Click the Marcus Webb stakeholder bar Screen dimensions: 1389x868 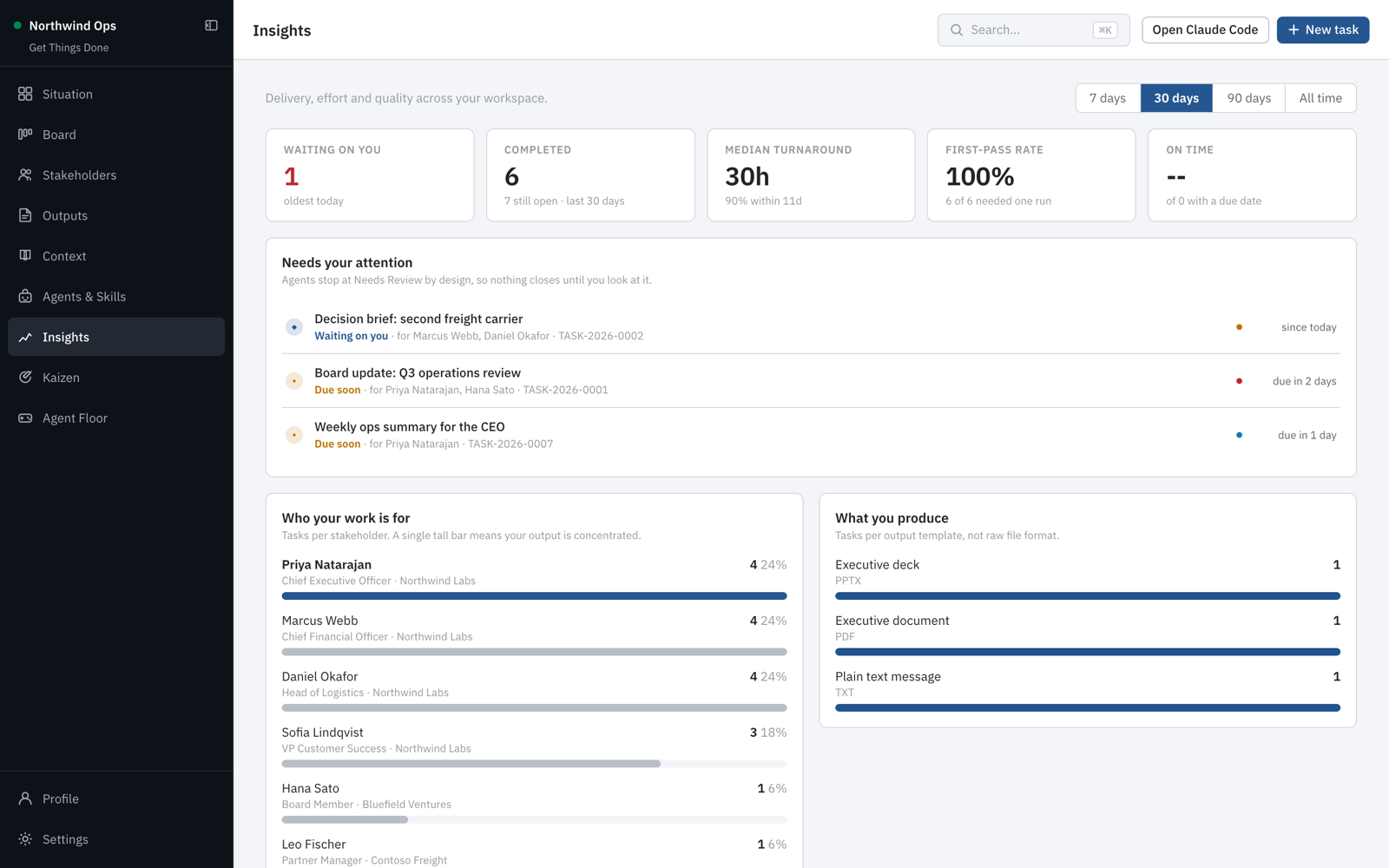coord(534,652)
